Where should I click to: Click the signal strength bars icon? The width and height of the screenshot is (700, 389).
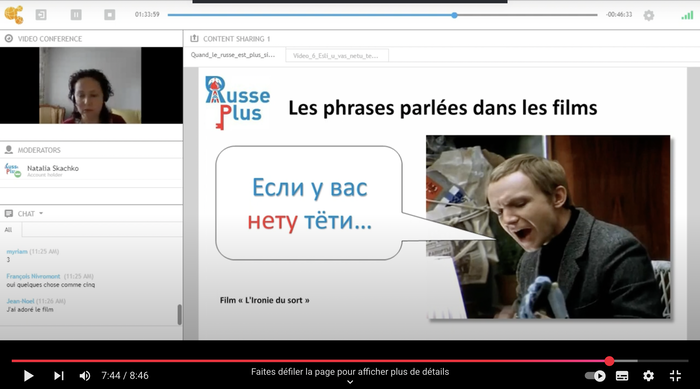687,15
